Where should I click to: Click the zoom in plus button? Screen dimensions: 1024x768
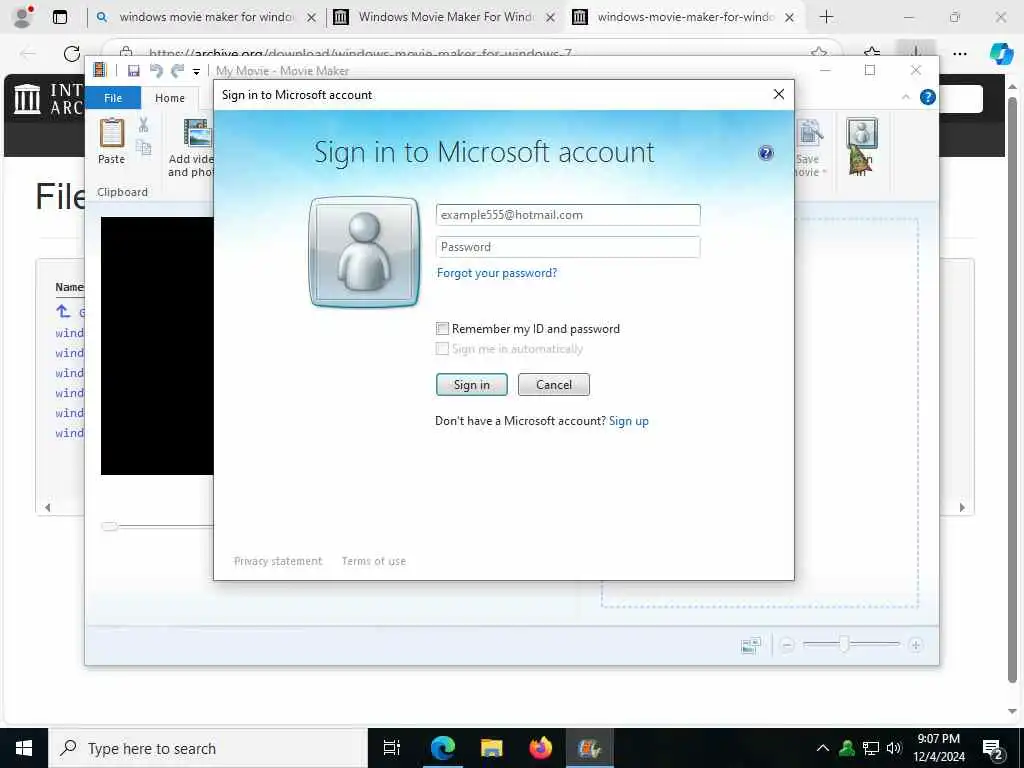[915, 645]
